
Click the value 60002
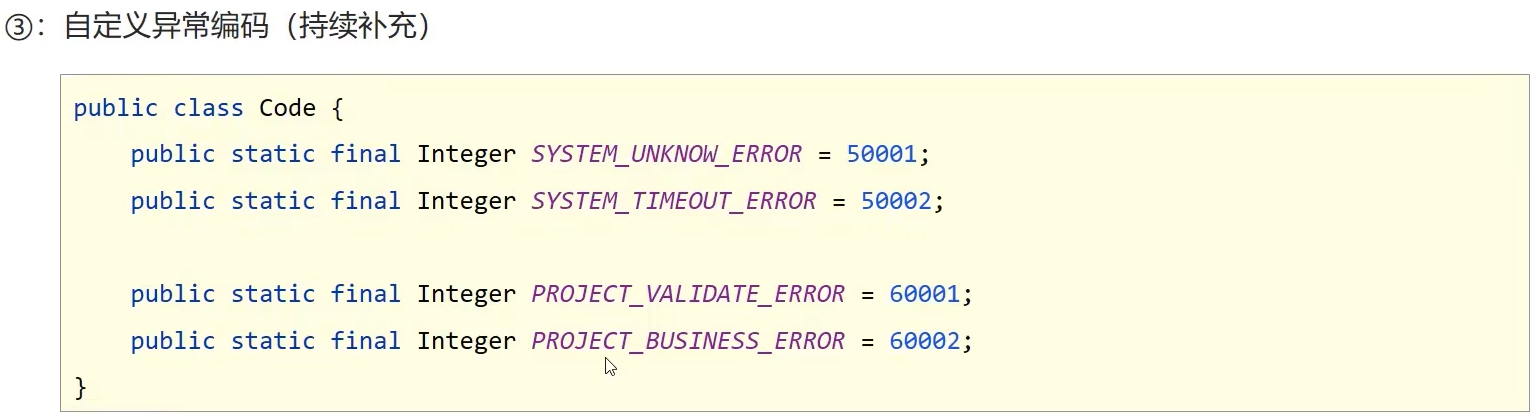924,341
